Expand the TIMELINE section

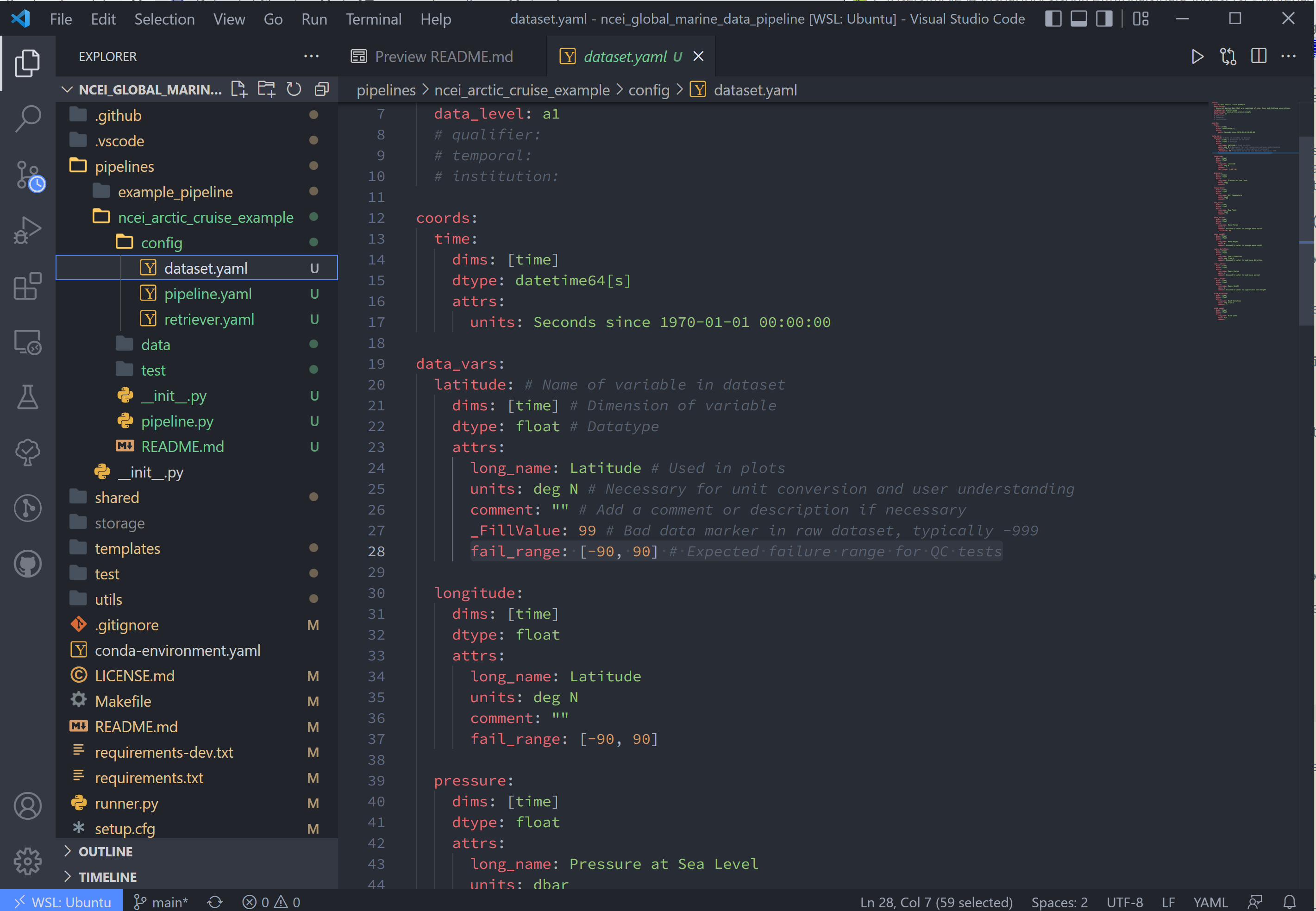point(197,877)
